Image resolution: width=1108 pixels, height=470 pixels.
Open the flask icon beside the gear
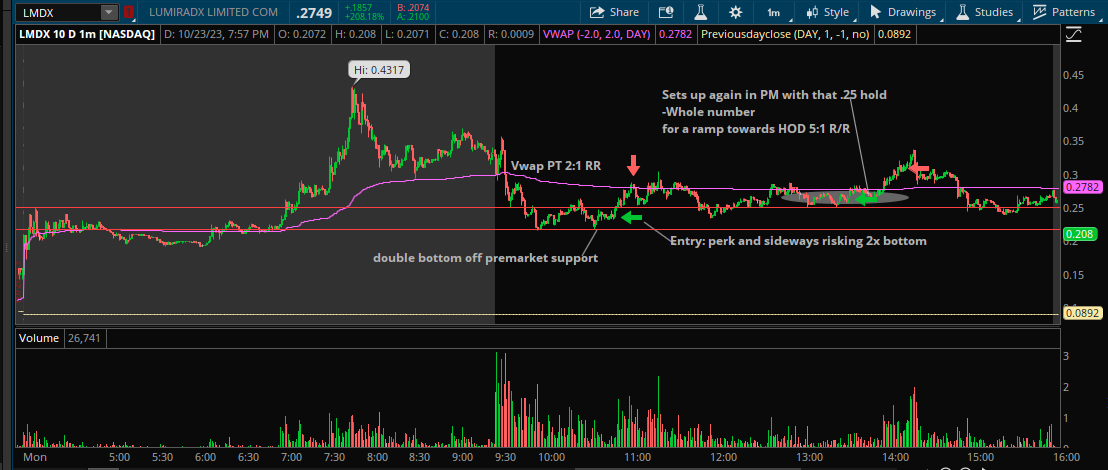[x=701, y=12]
